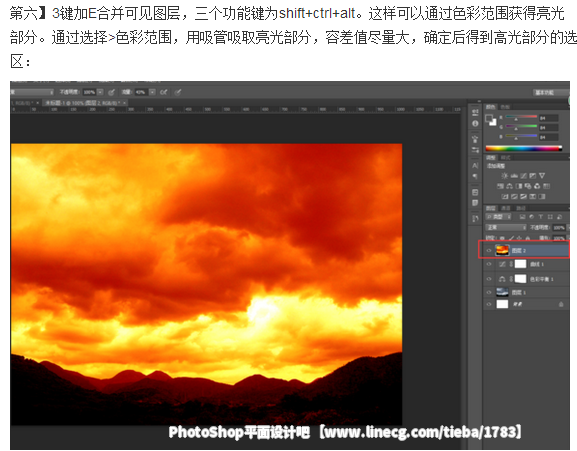Add a Color Lookup adjustment

coord(546,186)
